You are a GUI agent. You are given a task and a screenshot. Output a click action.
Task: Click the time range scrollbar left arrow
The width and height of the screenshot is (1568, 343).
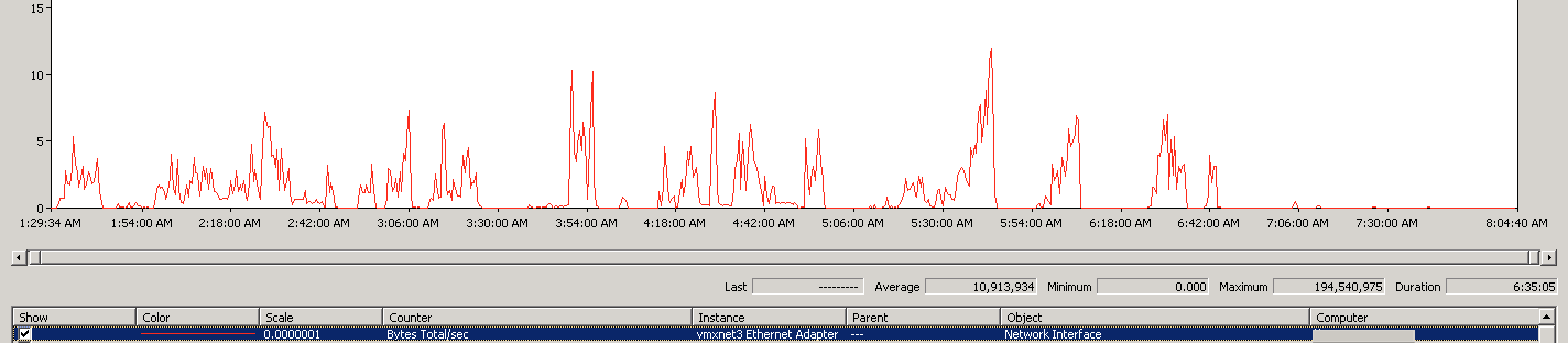coord(19,257)
